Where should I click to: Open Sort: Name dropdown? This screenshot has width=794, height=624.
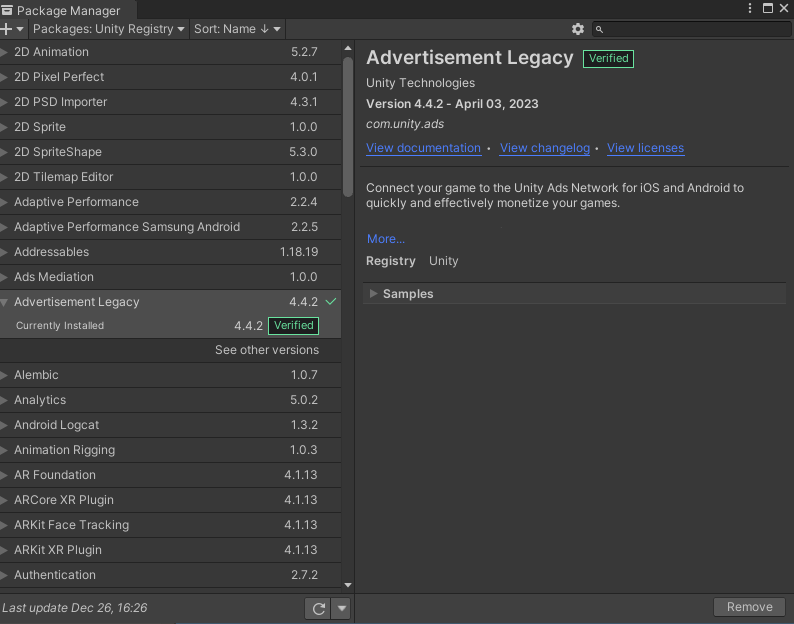[237, 29]
